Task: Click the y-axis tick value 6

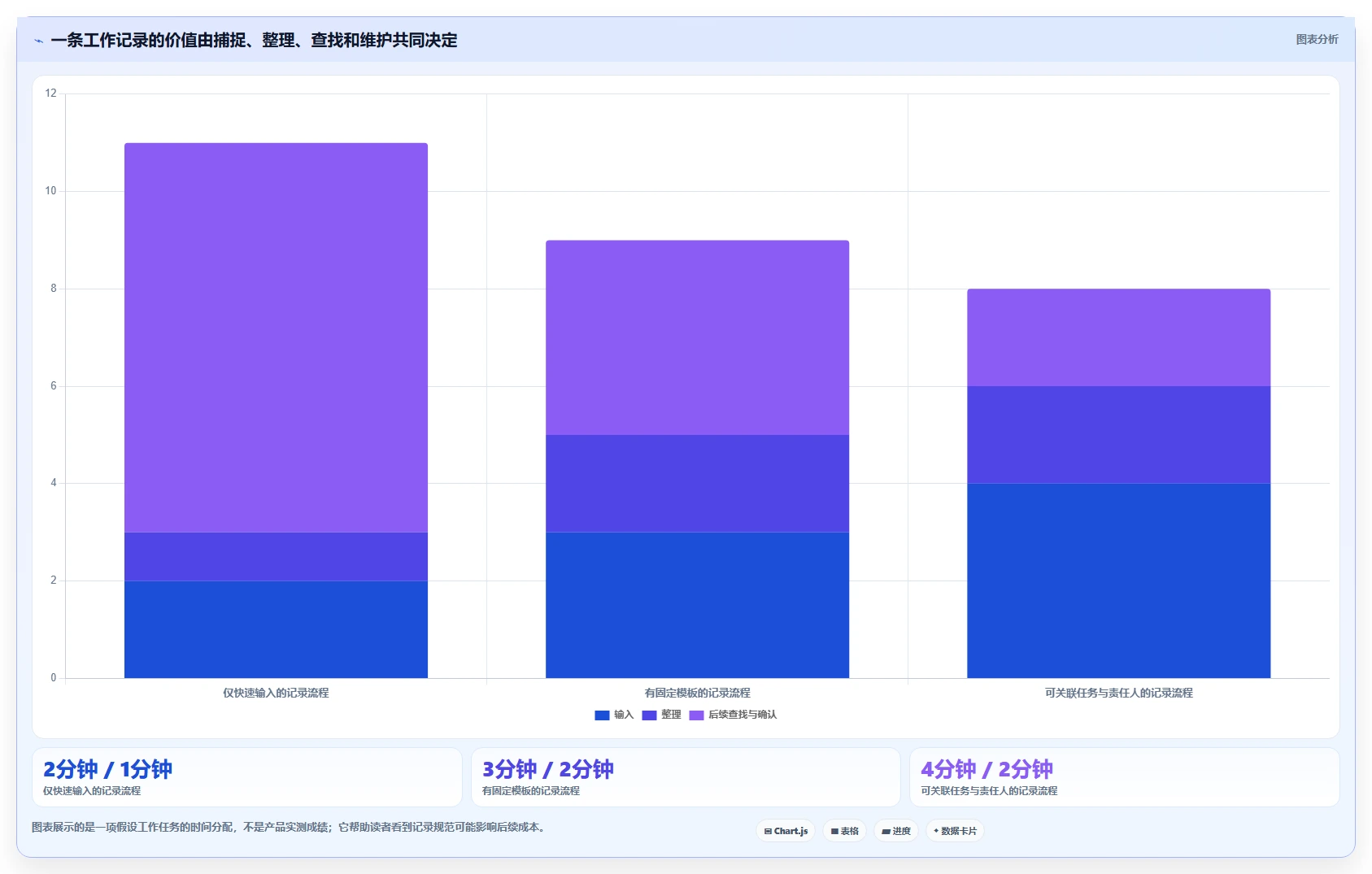Action: (54, 386)
